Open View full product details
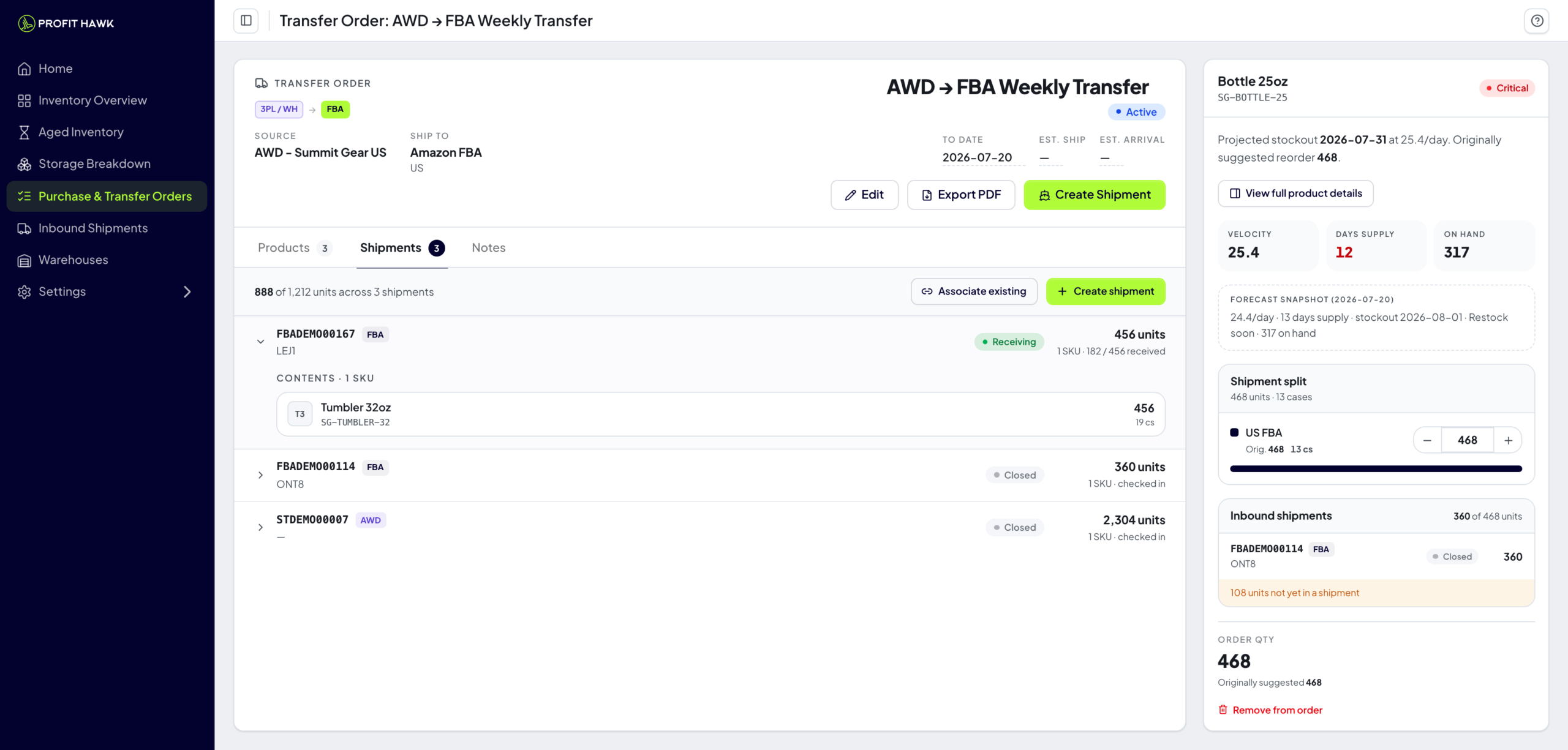Screen dimensions: 1568x750 pos(1295,193)
